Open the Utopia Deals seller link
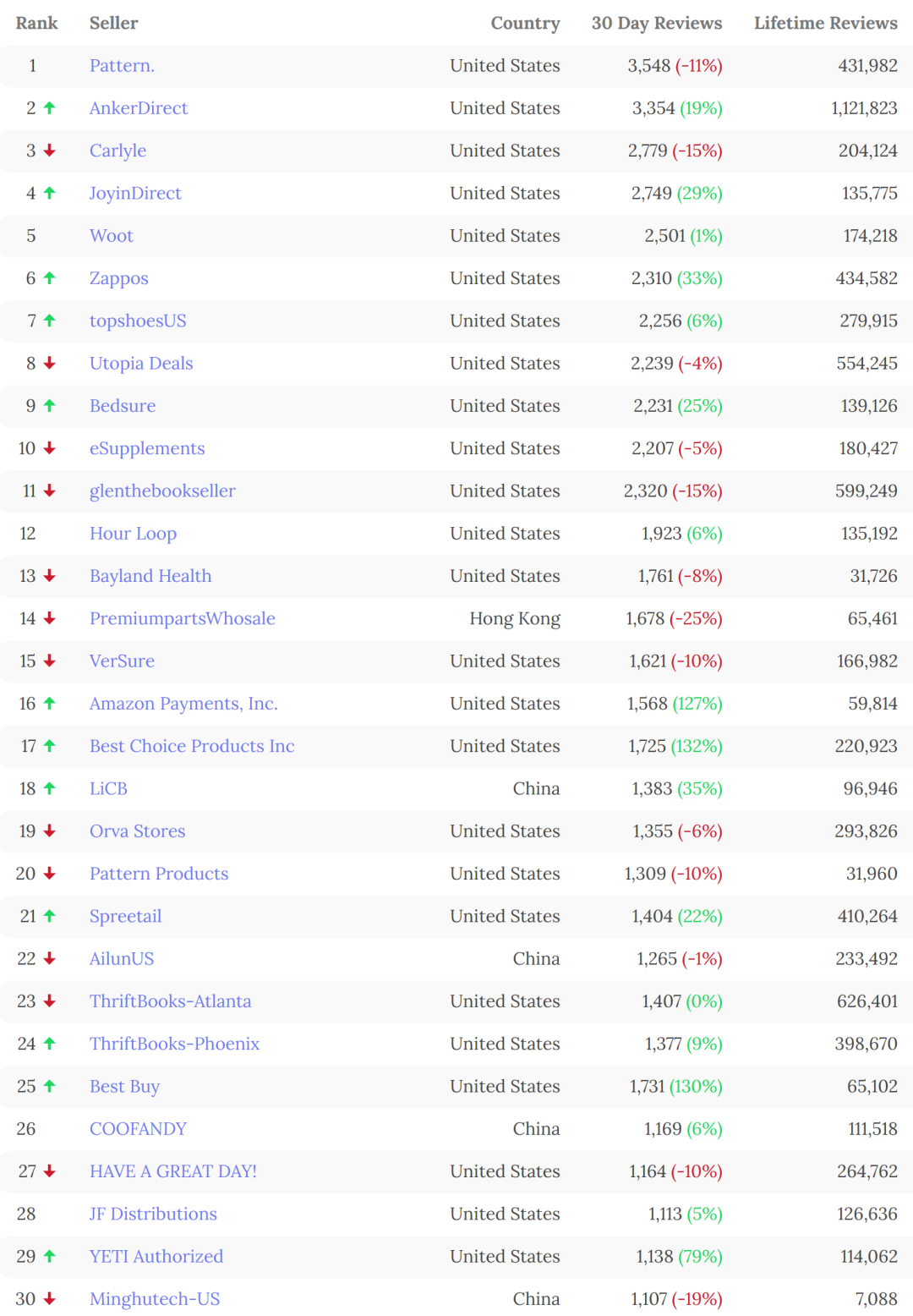 point(141,364)
